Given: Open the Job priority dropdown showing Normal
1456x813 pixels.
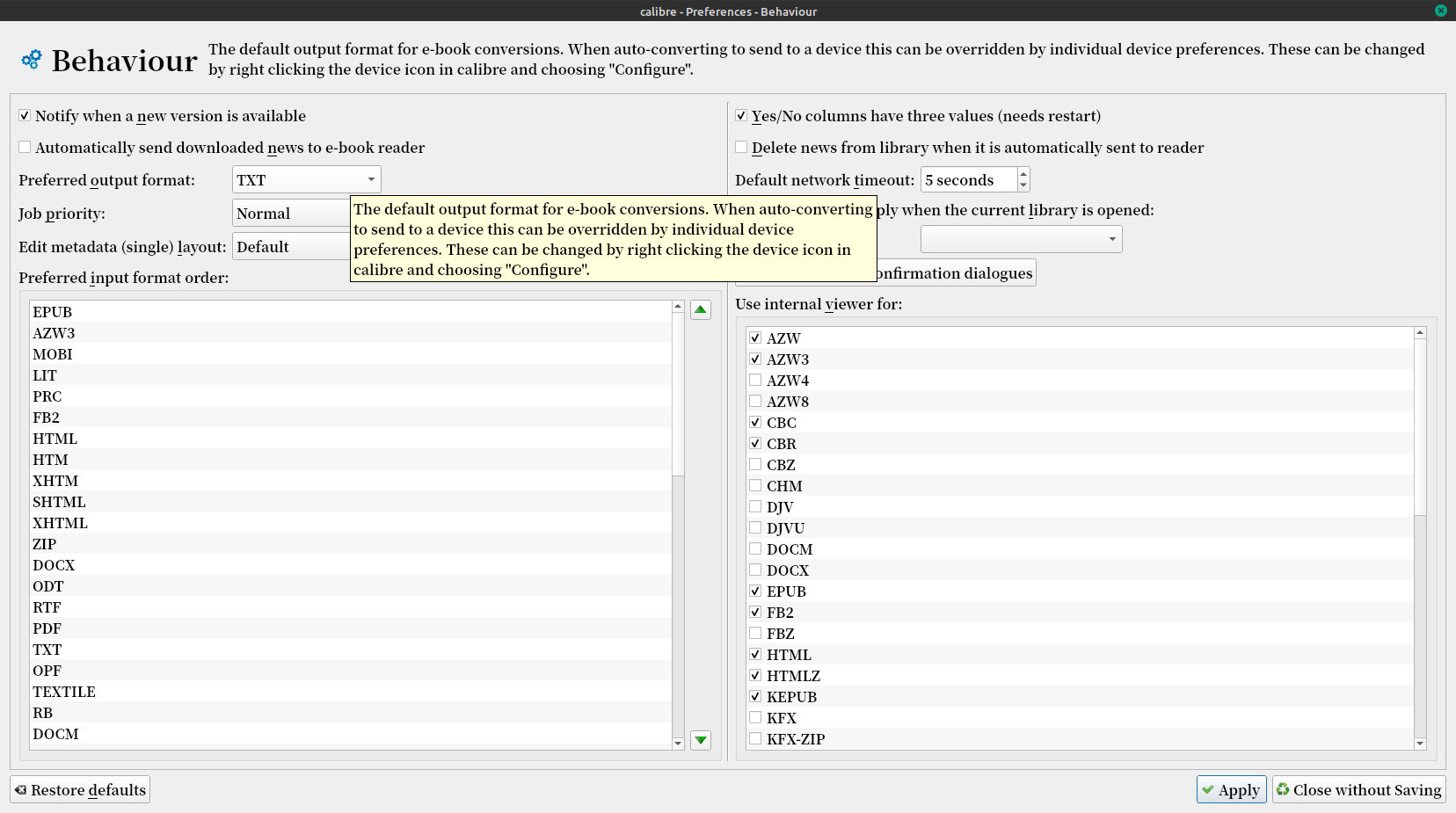Looking at the screenshot, I should click(291, 214).
